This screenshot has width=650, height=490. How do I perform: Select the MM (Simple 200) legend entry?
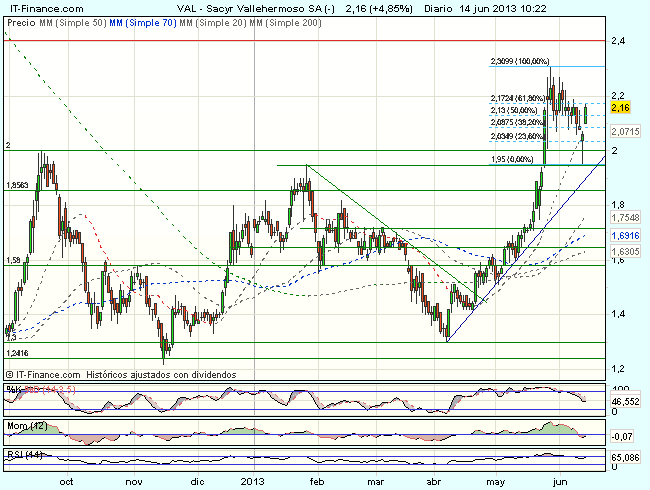[x=292, y=21]
